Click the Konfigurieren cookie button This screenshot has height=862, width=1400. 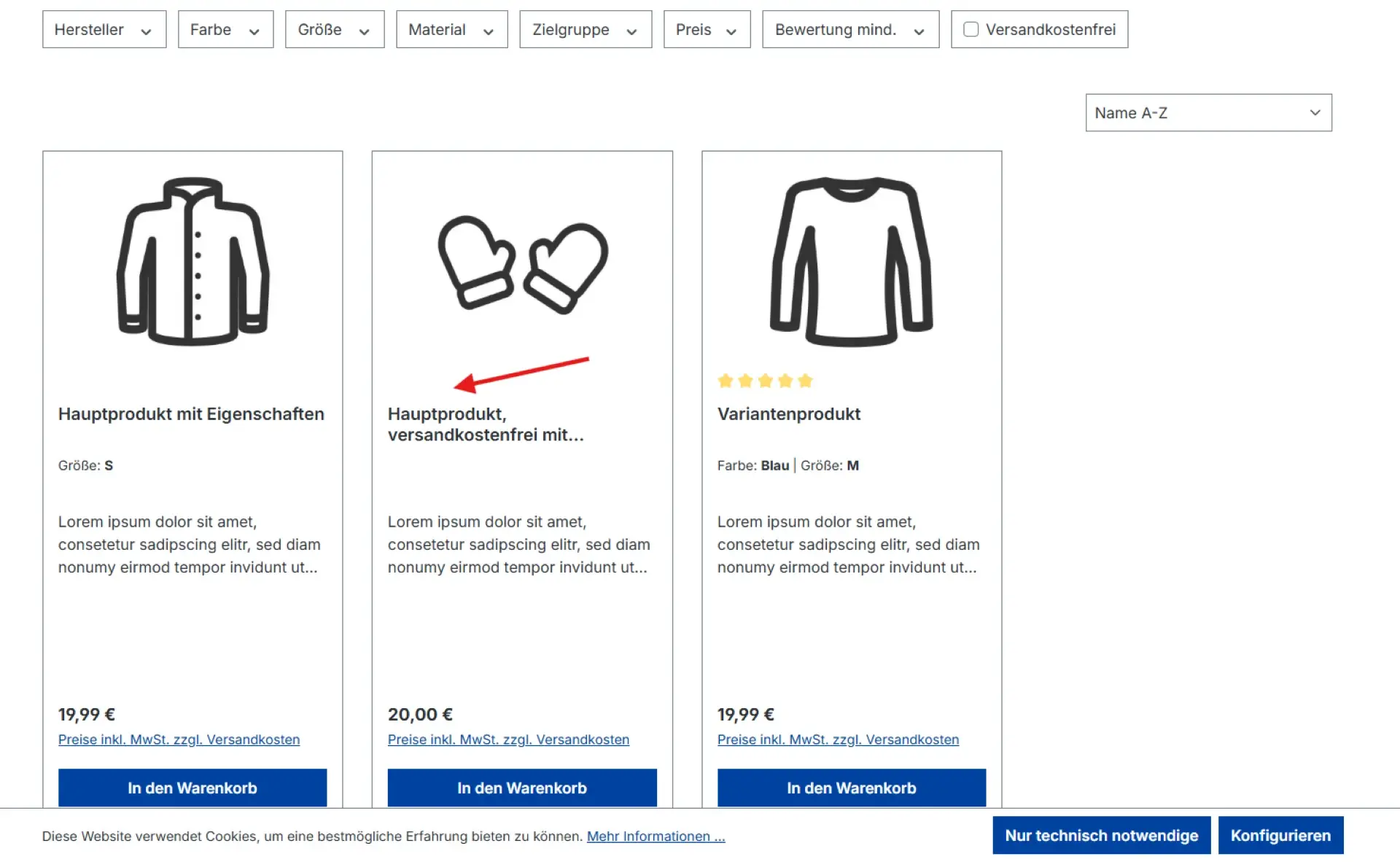tap(1280, 835)
